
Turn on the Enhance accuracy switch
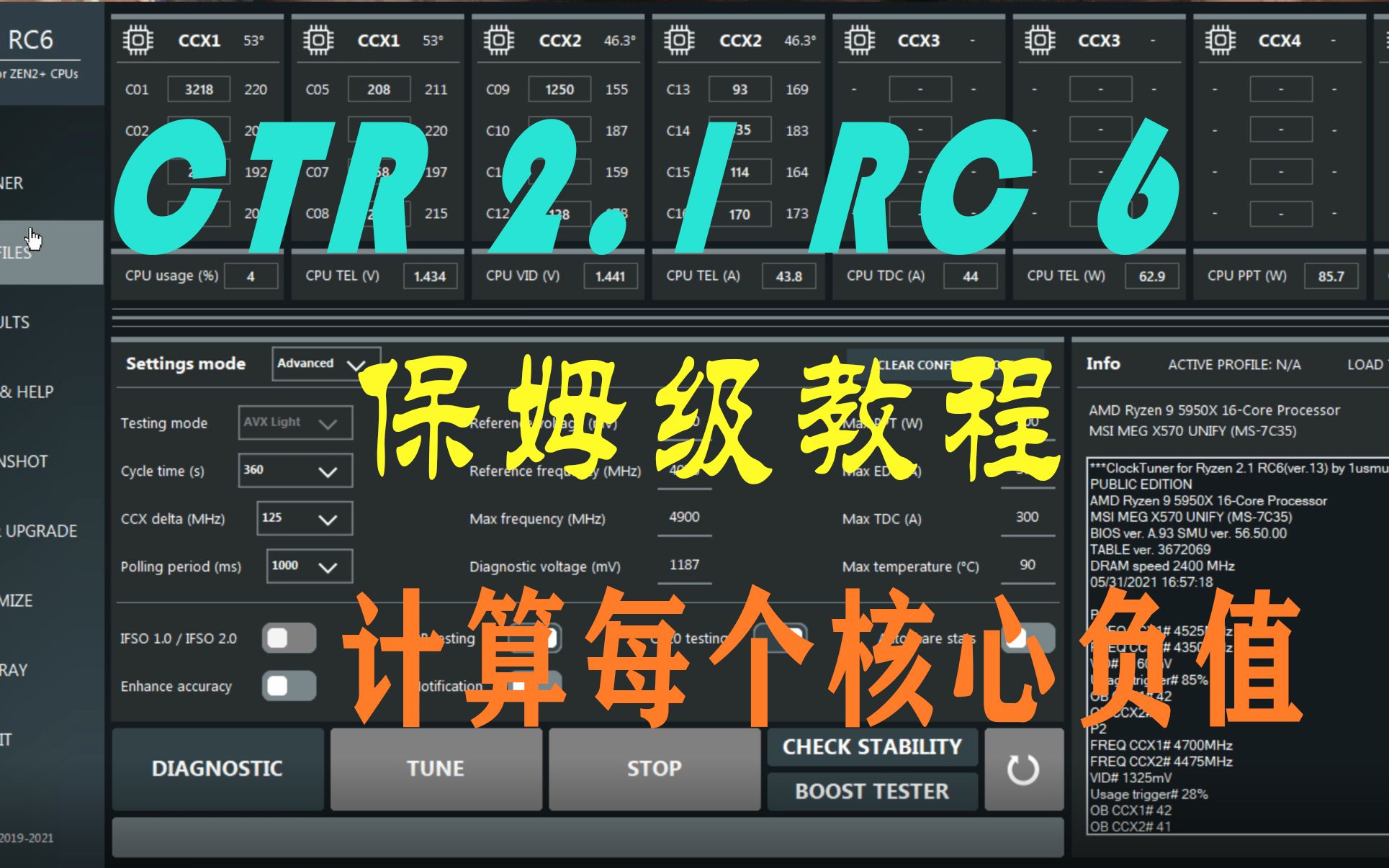click(289, 687)
